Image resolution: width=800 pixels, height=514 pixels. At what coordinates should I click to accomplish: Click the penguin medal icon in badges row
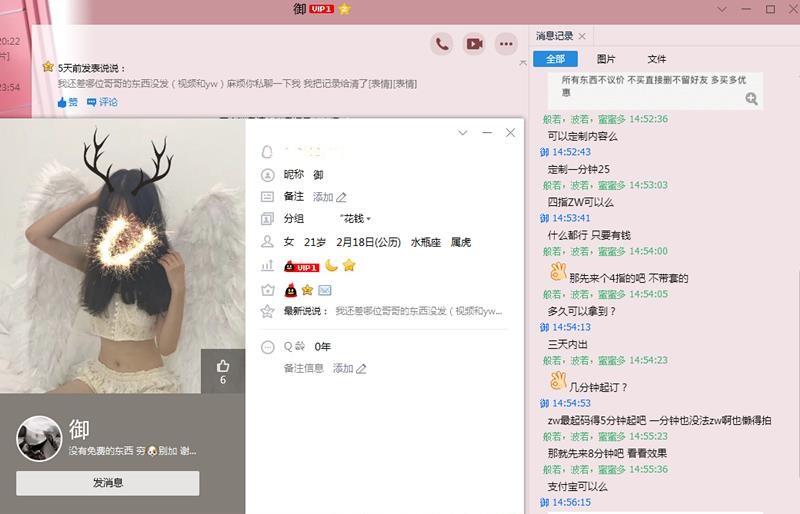click(x=291, y=290)
